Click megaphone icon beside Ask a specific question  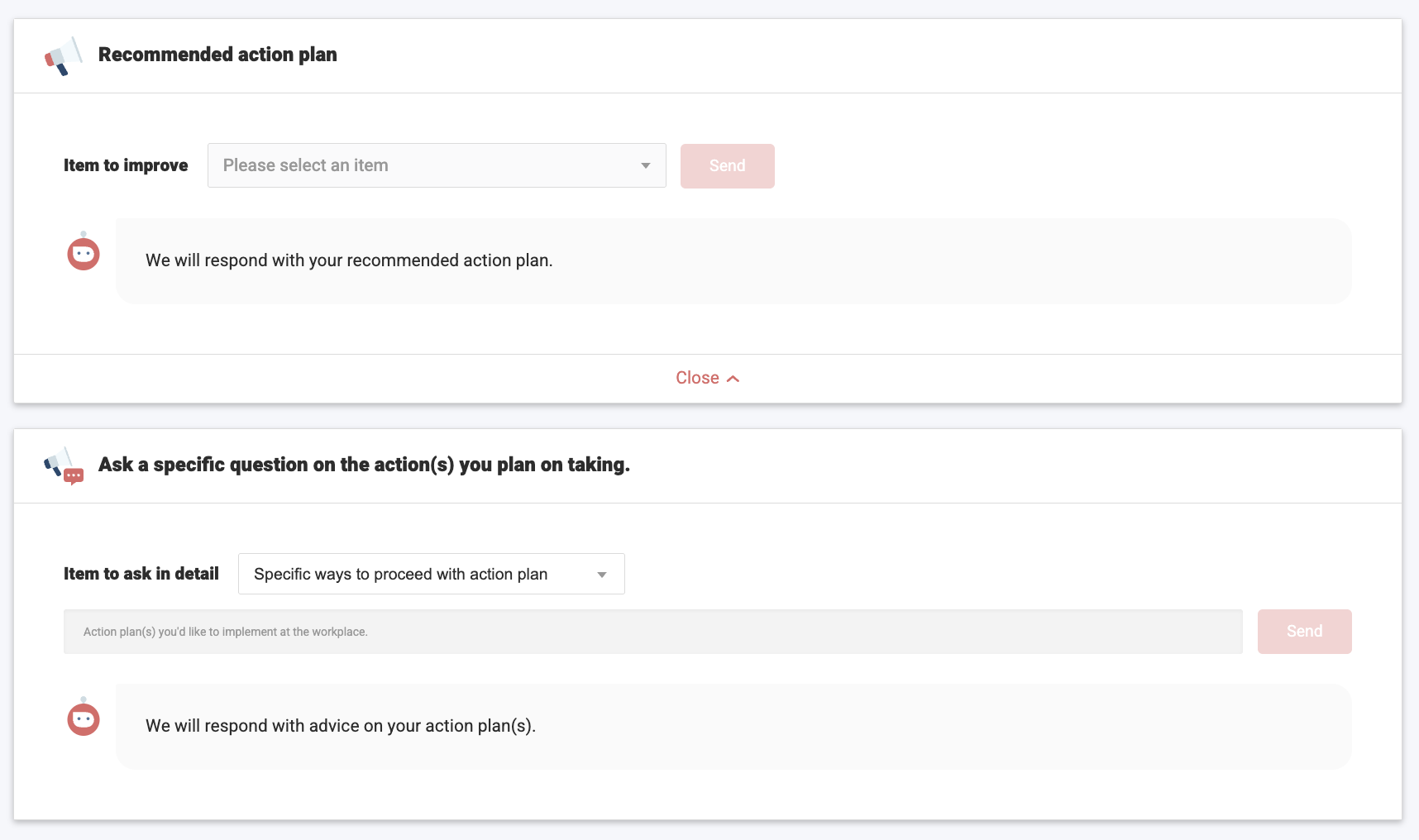pos(58,463)
